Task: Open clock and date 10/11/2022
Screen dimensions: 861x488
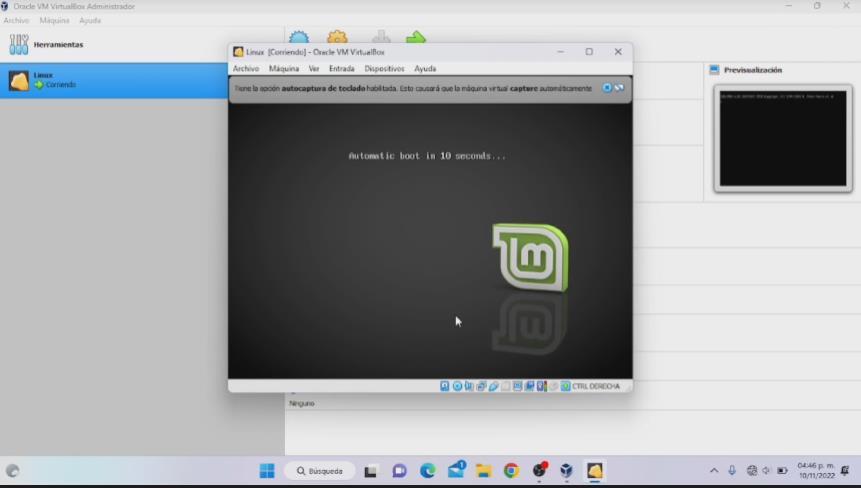Action: click(816, 470)
